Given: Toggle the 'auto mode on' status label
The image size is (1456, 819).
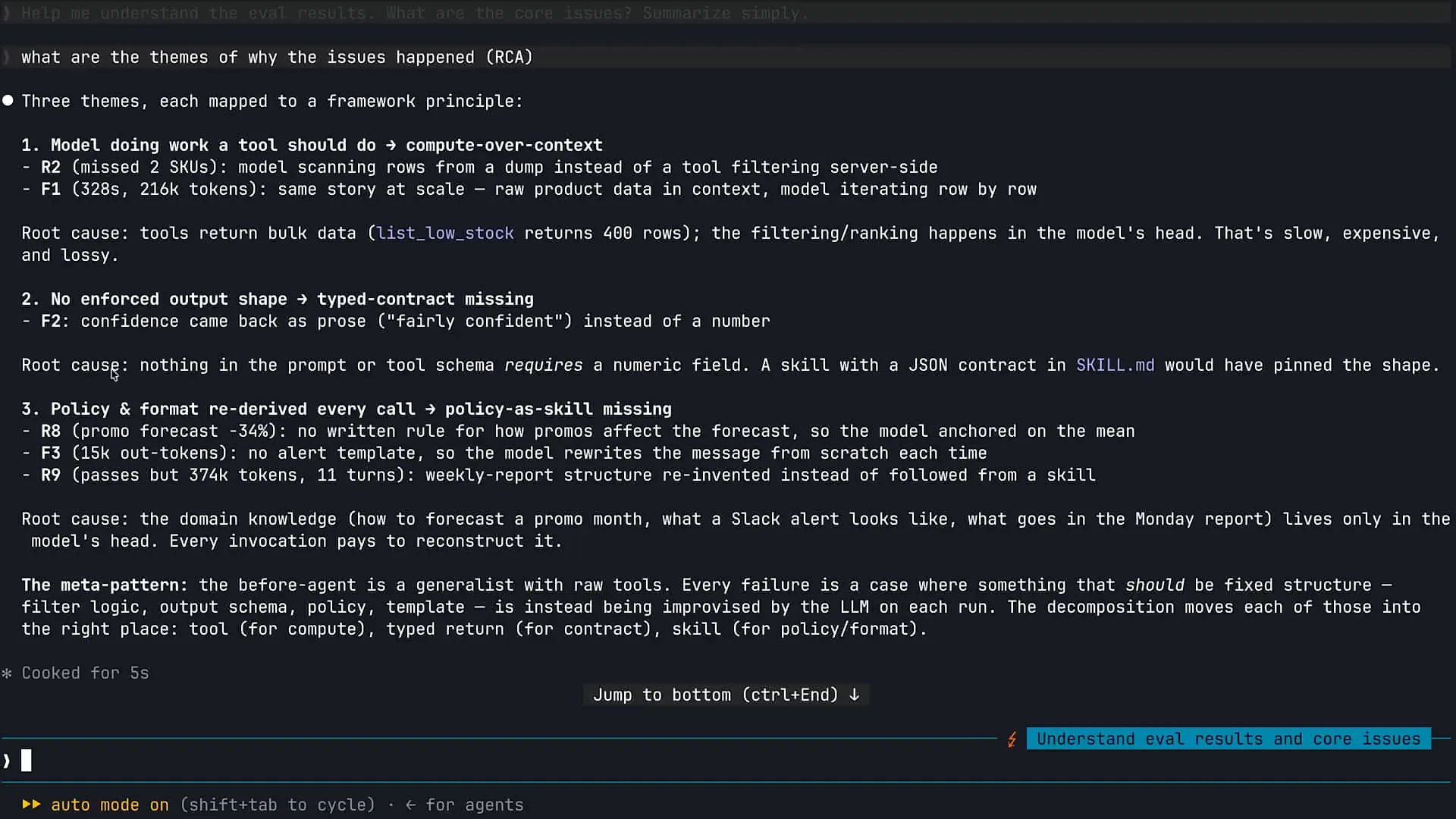Looking at the screenshot, I should click(x=110, y=805).
